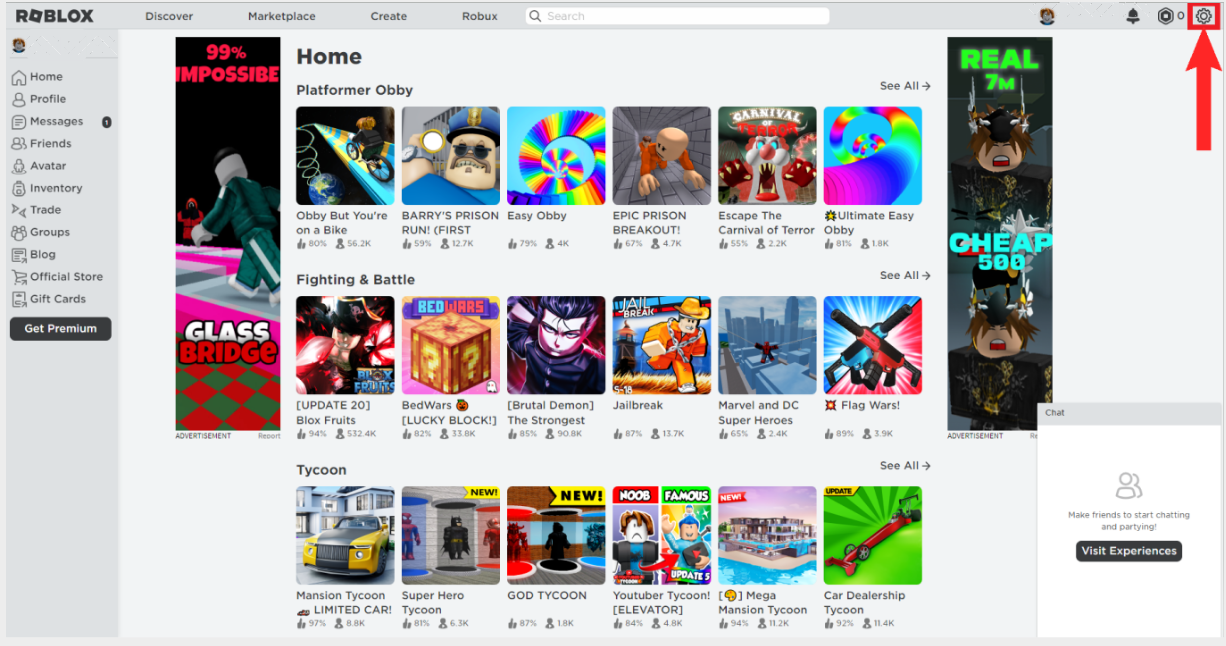
Task: Click the Visit Experiences button
Action: [x=1129, y=551]
